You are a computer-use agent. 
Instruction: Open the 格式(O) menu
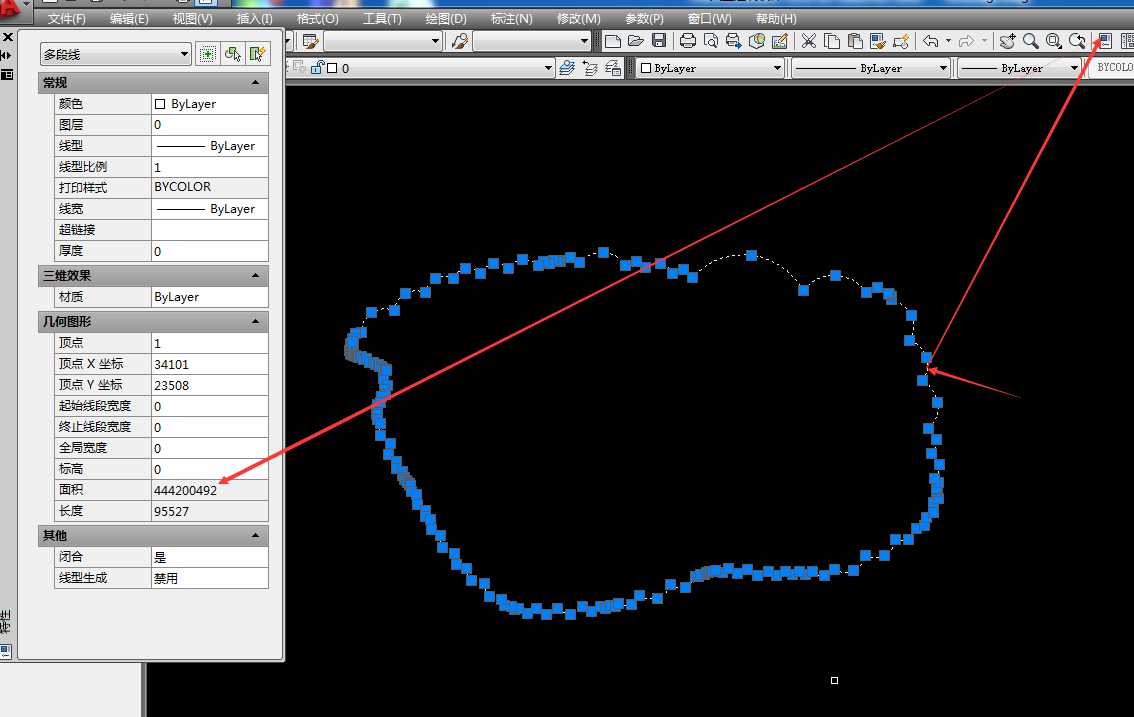[317, 19]
